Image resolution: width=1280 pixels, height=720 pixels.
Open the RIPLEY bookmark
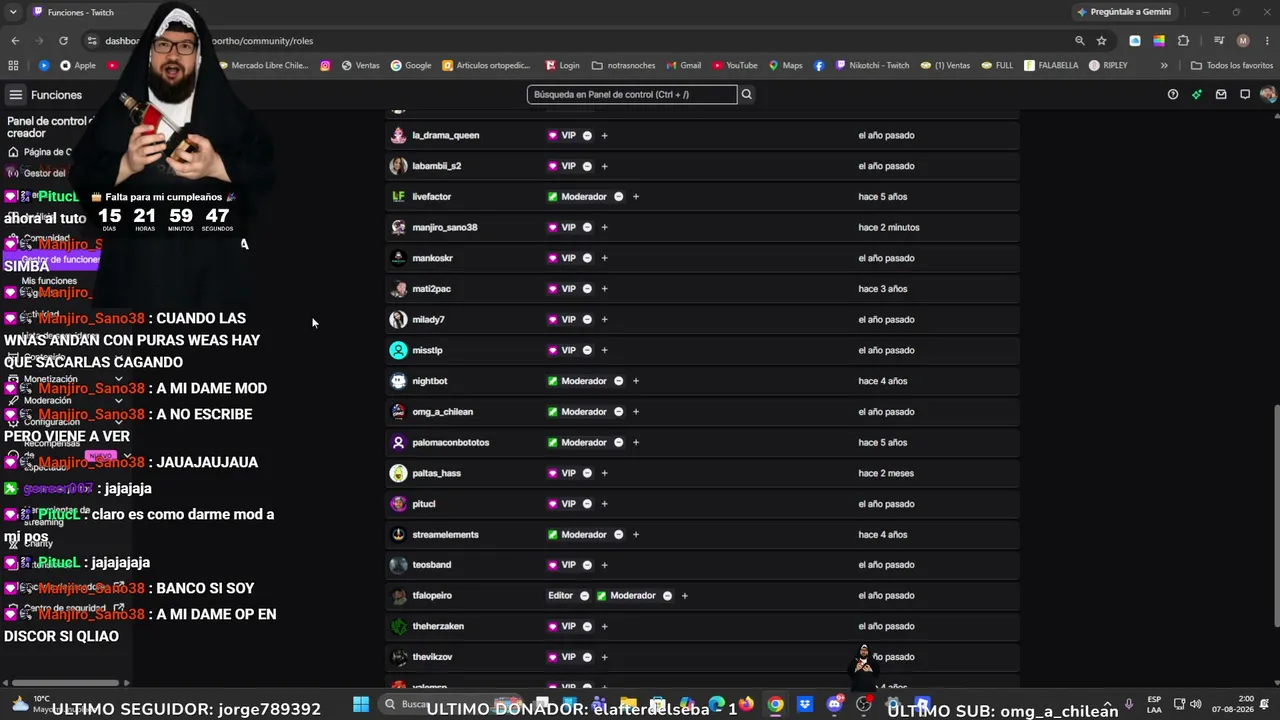click(1108, 66)
